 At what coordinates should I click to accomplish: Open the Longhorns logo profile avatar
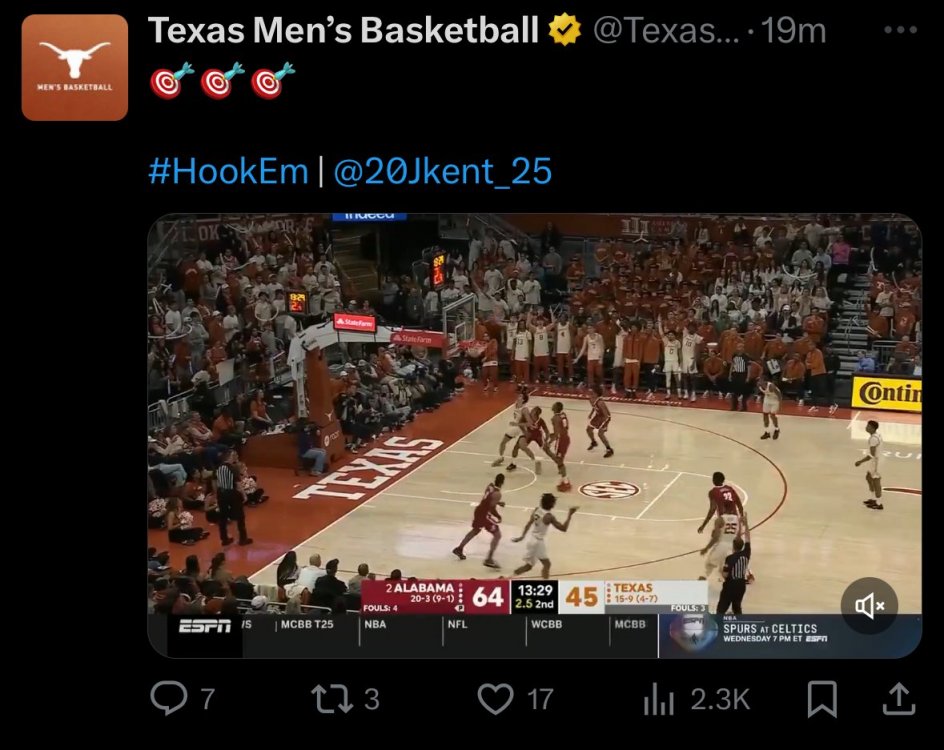click(75, 68)
